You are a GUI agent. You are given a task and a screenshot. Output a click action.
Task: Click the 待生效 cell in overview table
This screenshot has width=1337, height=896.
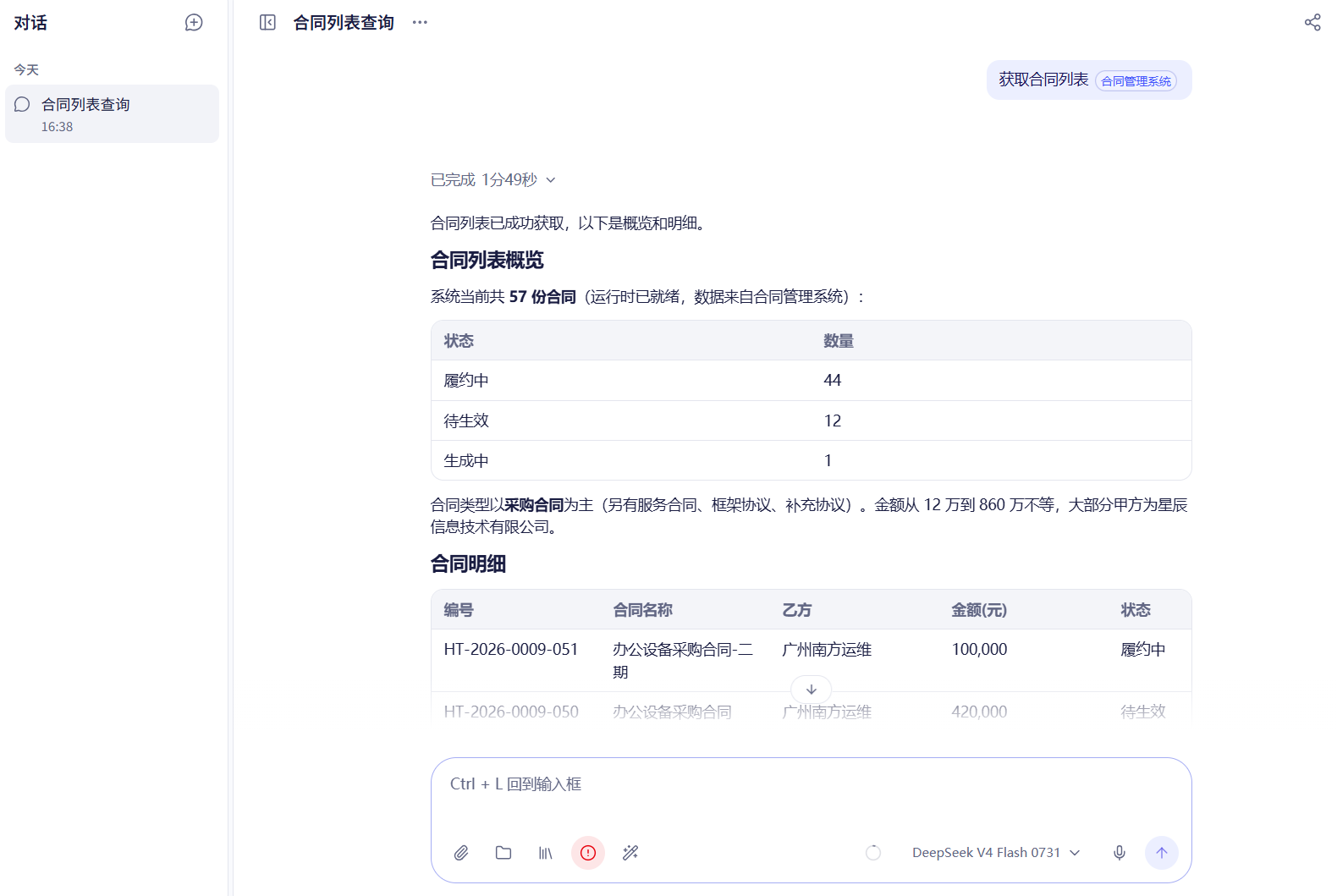466,421
